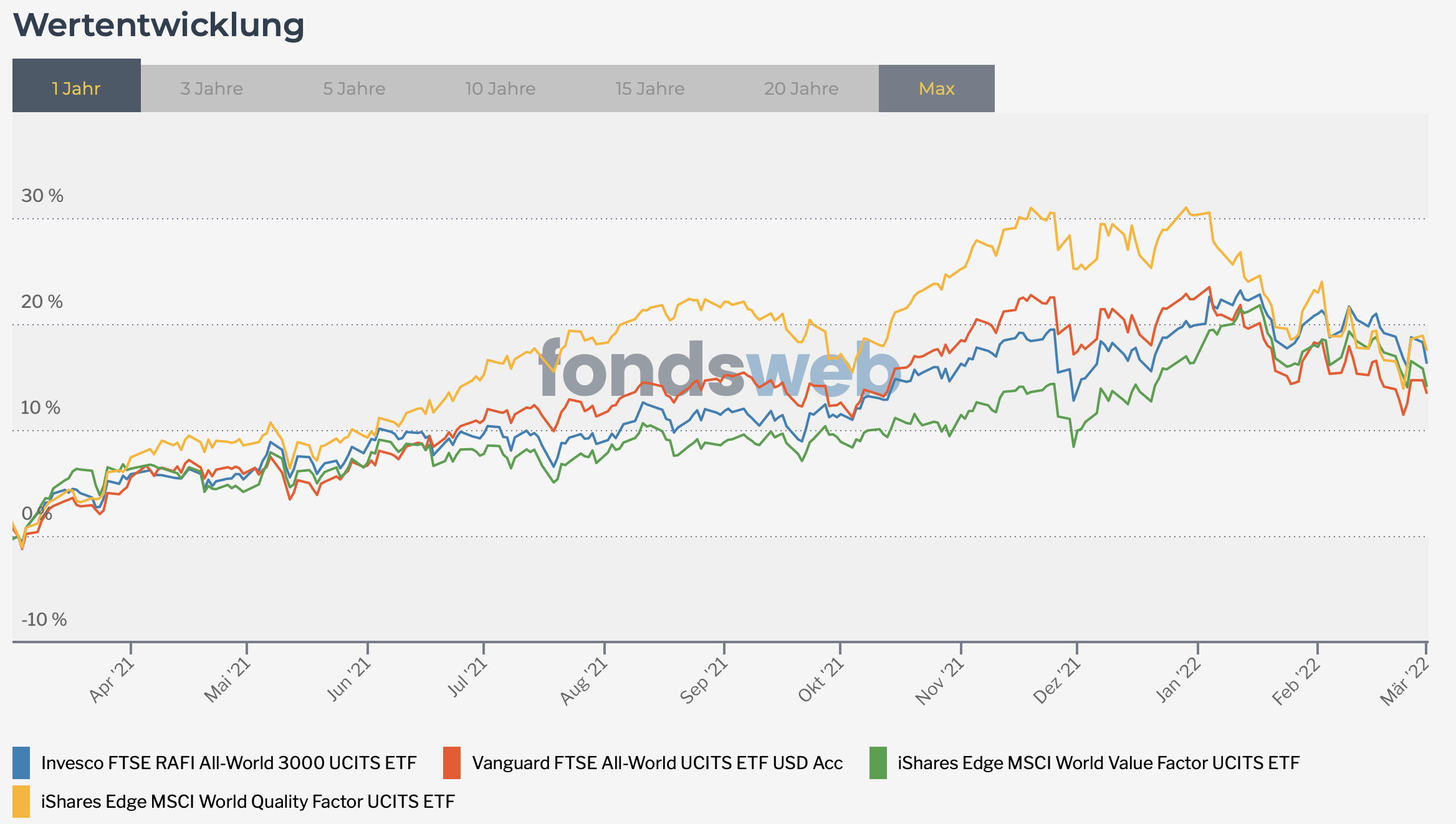Click the Jul '21 date label
1456x824 pixels.
[467, 678]
